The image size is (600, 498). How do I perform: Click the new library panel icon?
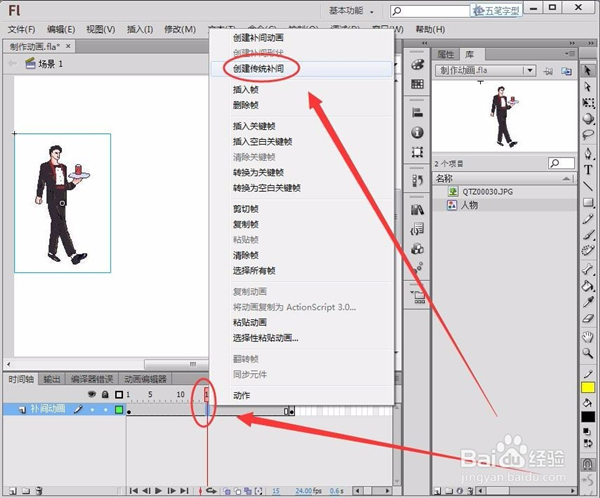566,71
